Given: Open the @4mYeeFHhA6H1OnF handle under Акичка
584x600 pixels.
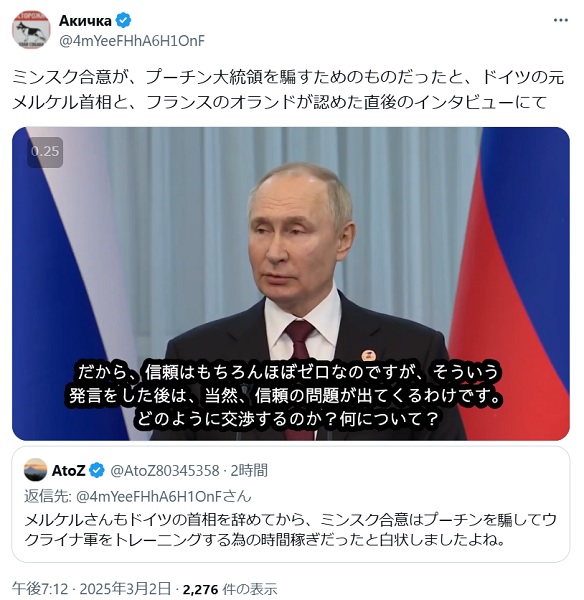Looking at the screenshot, I should pyautogui.click(x=132, y=41).
